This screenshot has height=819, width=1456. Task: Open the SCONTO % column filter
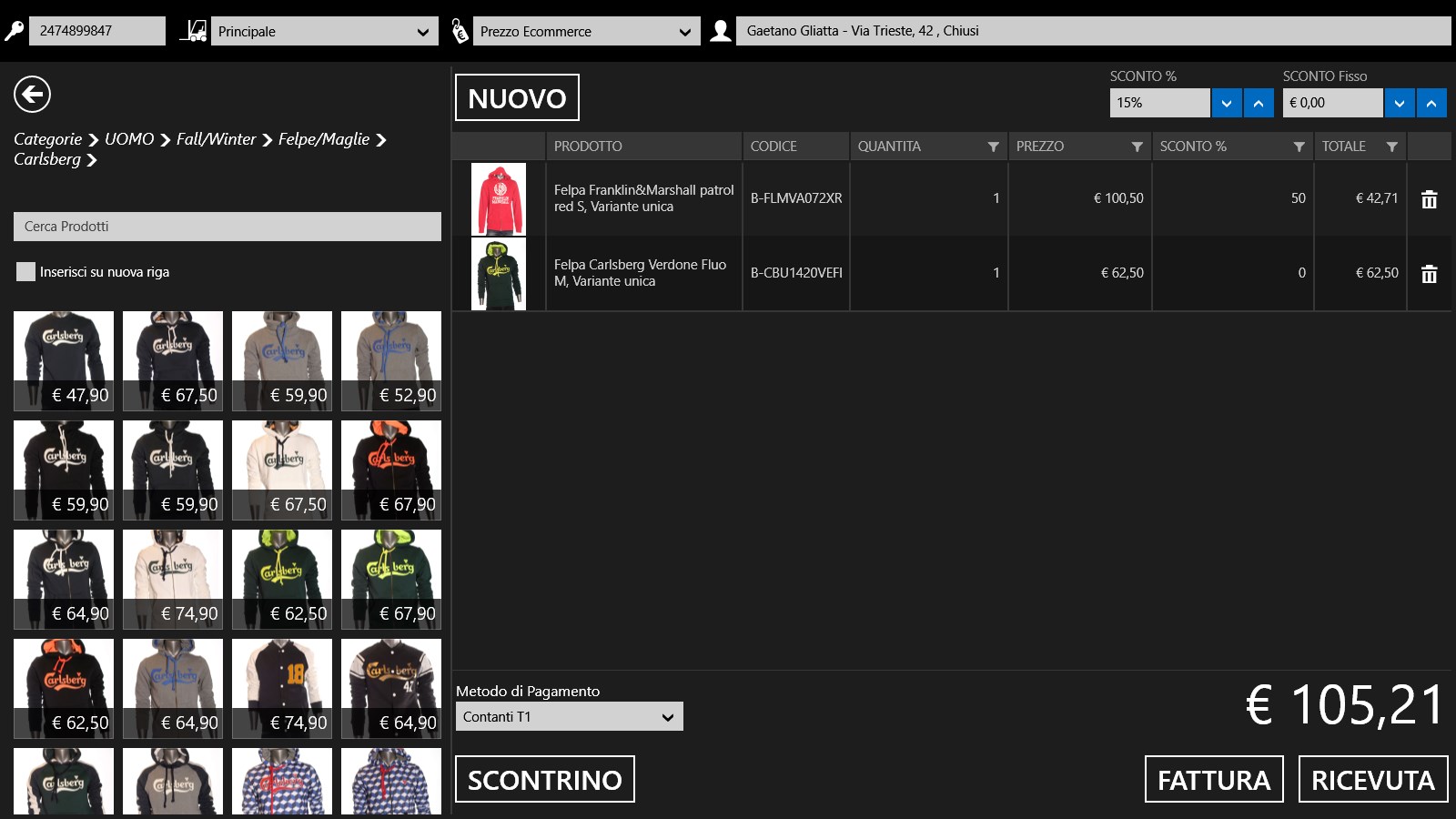(x=1299, y=147)
